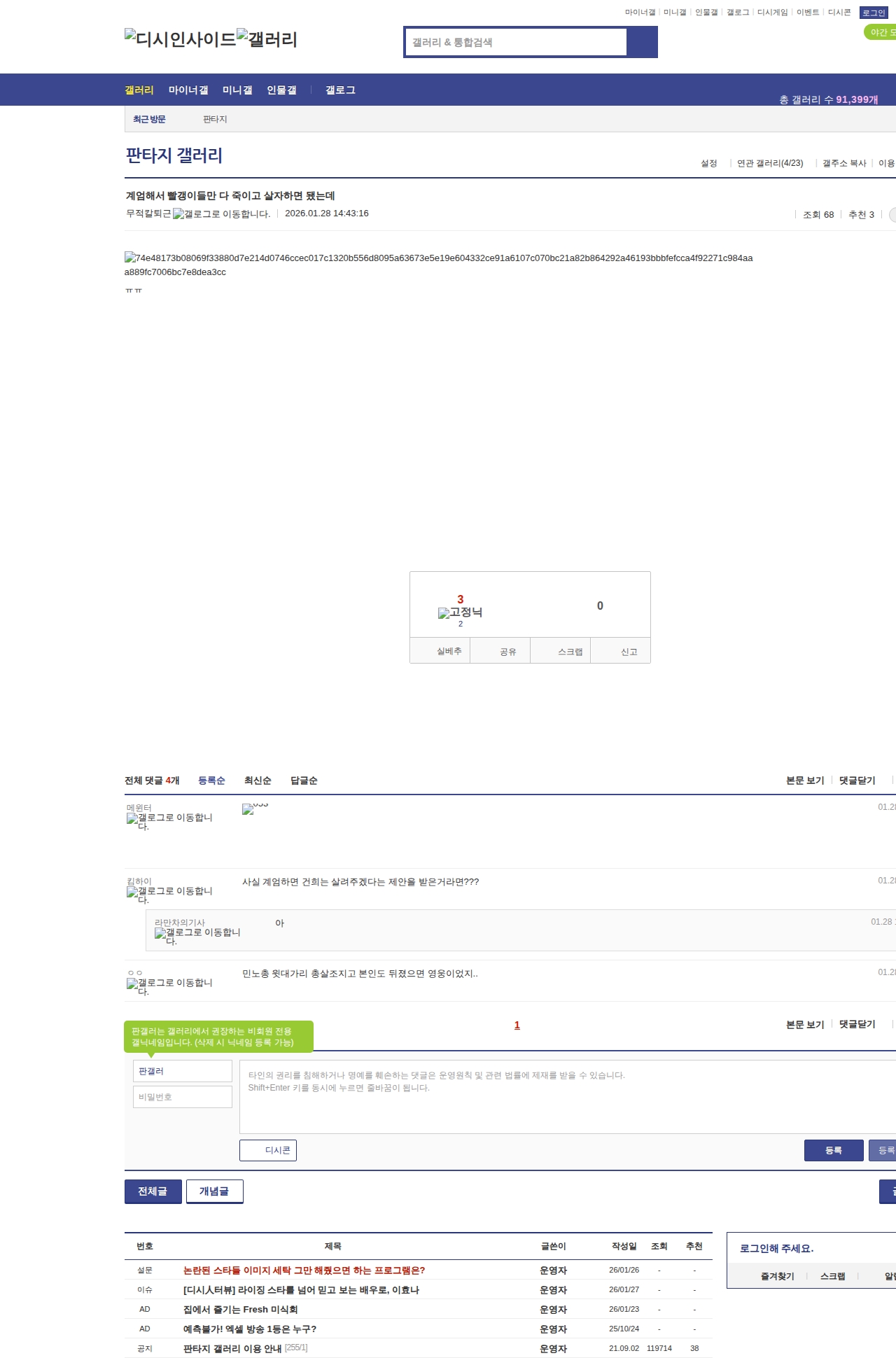This screenshot has height=1358, width=896.
Task: Go to comment page 1
Action: (x=517, y=1025)
